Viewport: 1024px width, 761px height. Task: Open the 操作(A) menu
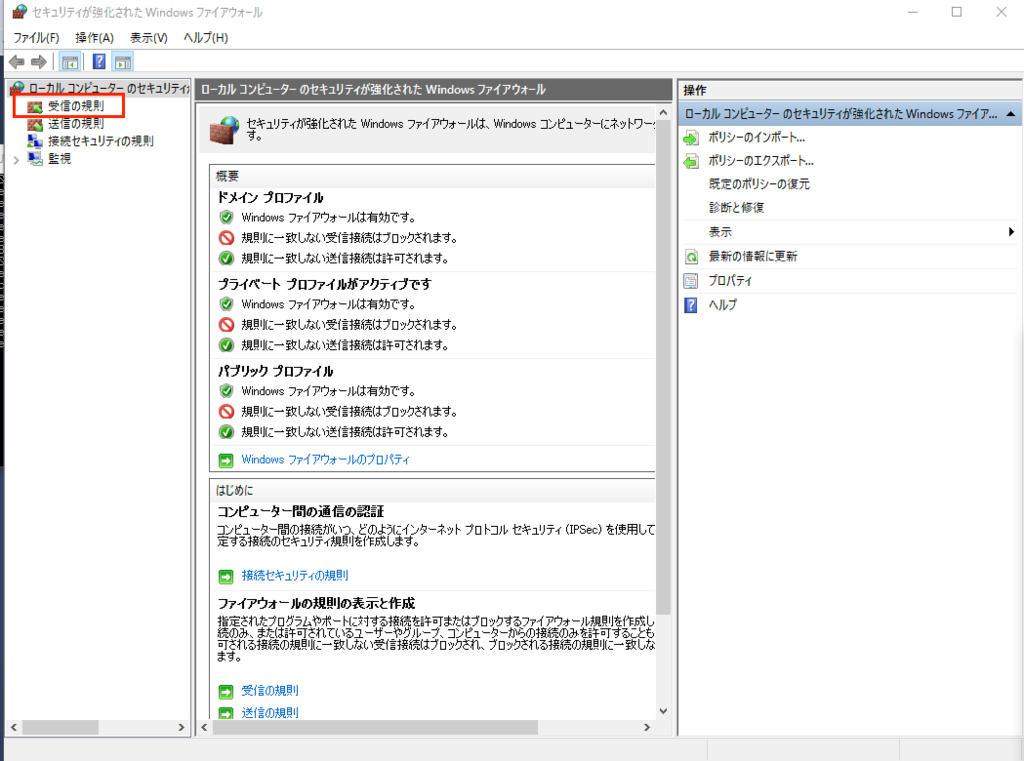point(94,38)
